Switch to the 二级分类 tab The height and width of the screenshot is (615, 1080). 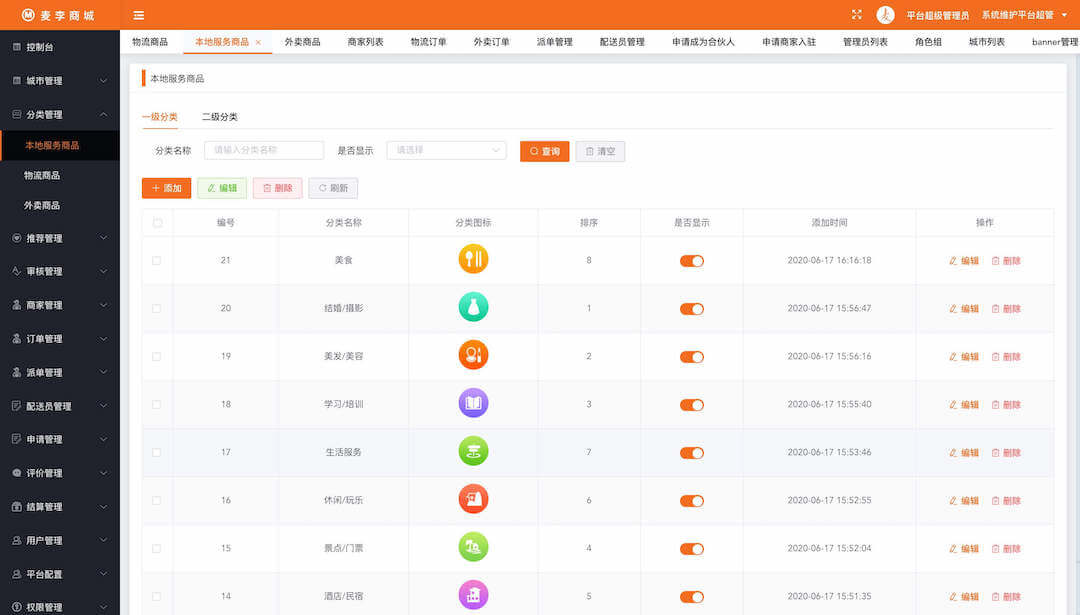click(219, 117)
